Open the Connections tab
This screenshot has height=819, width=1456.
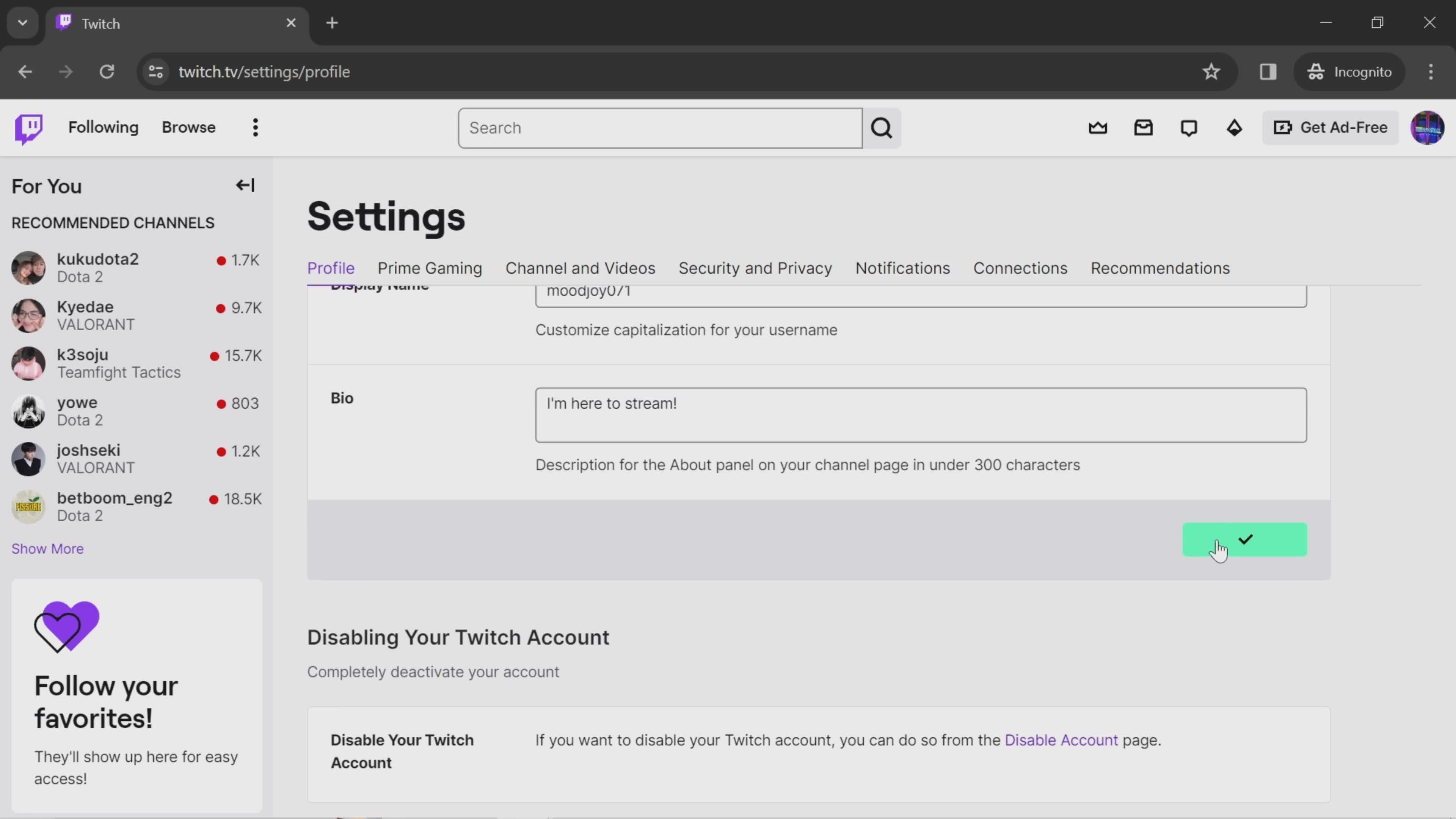click(1020, 268)
